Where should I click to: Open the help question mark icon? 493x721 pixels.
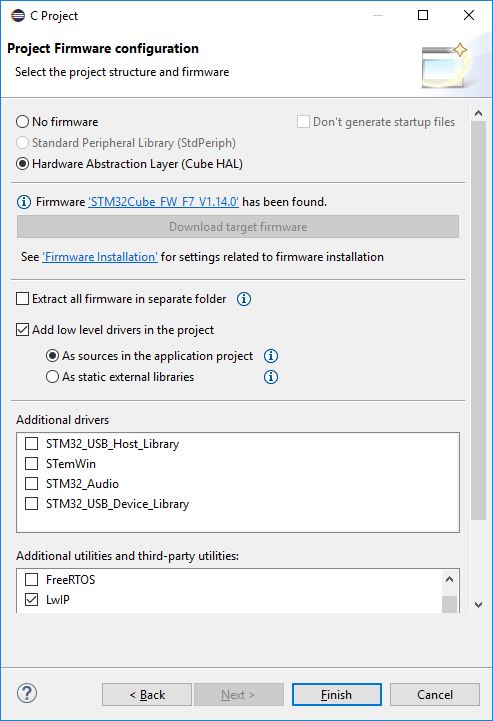27,693
